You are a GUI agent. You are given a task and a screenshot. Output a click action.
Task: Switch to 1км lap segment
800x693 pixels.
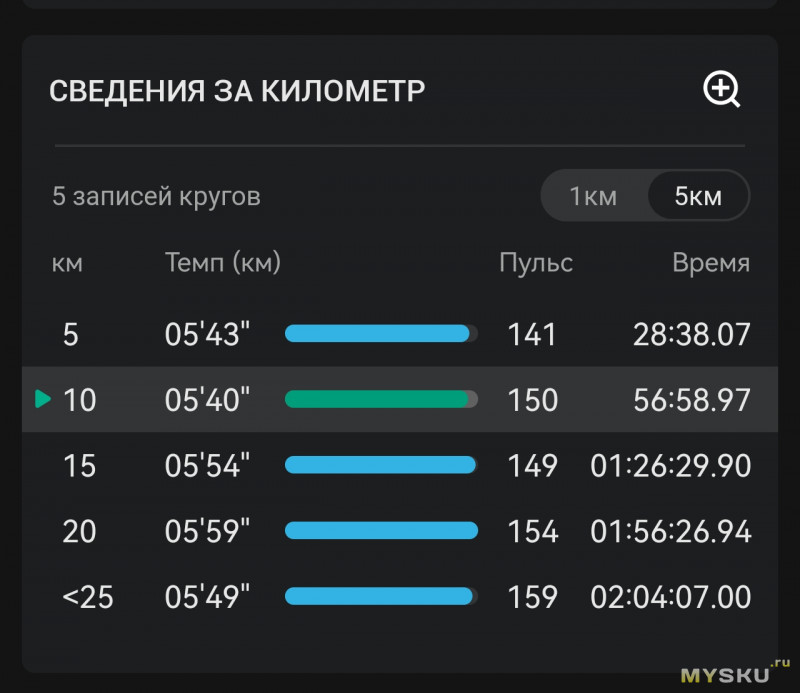[593, 196]
